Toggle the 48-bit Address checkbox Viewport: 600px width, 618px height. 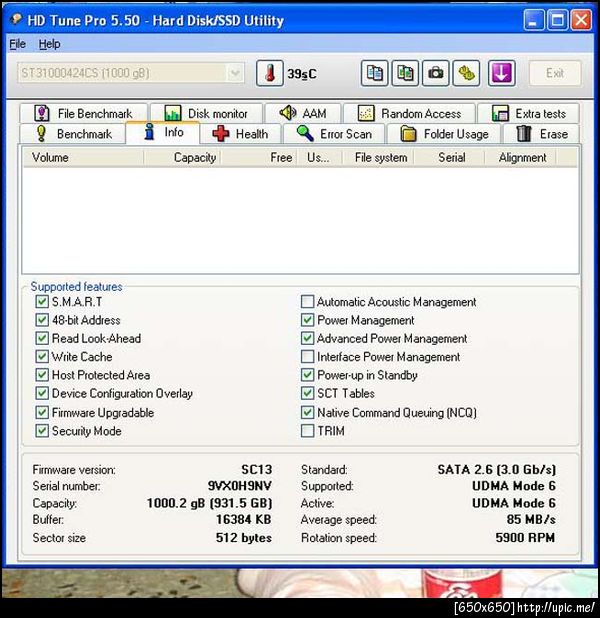point(42,320)
